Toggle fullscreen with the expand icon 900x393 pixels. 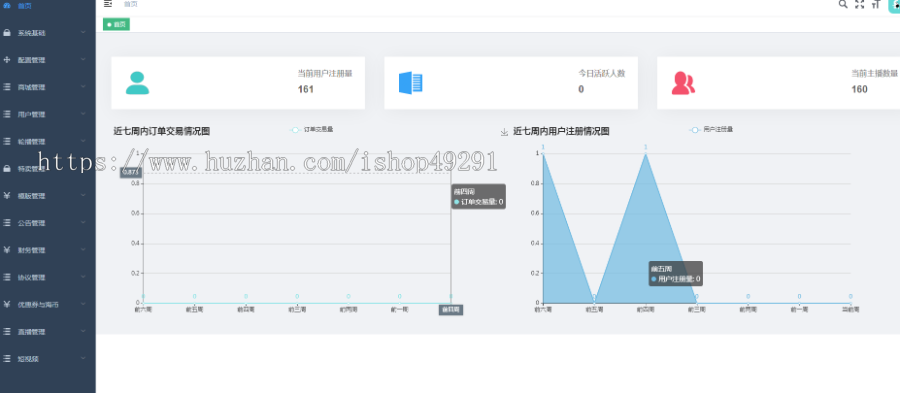pyautogui.click(x=859, y=4)
